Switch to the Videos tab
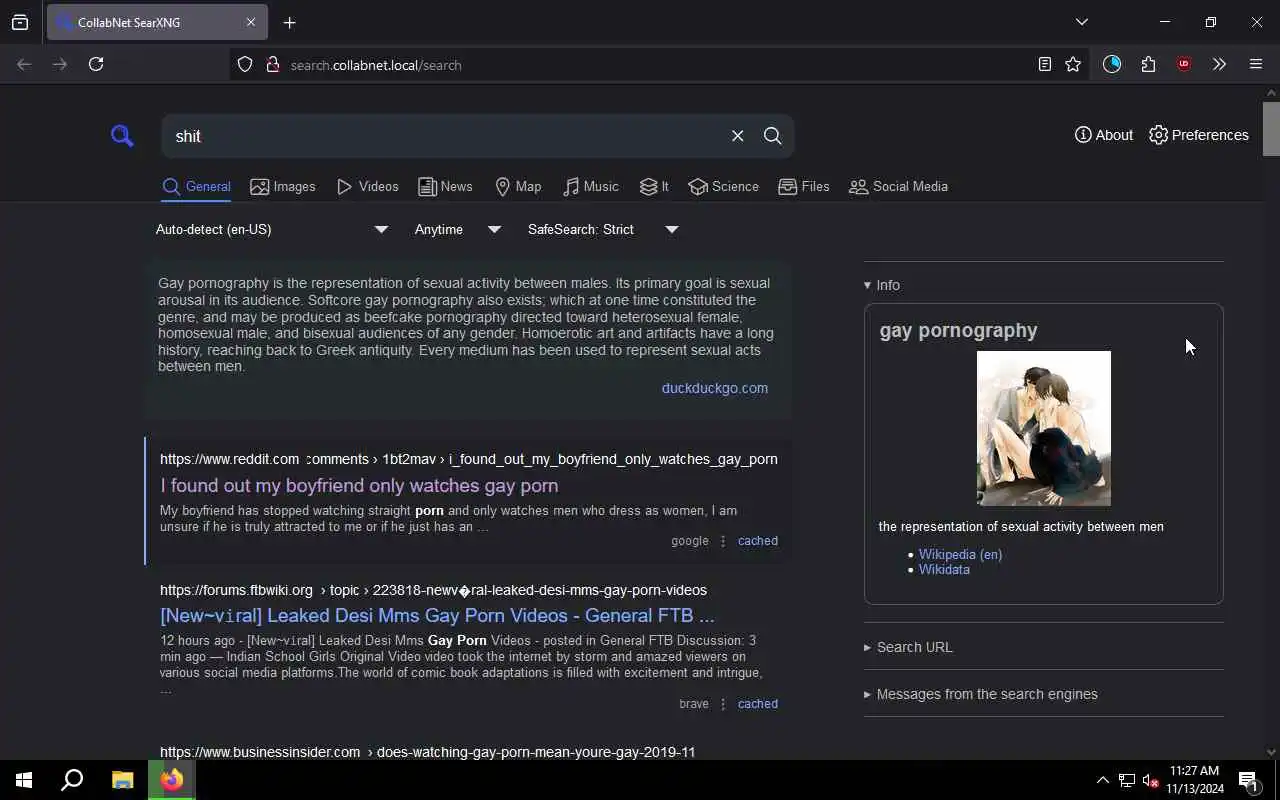 coord(368,186)
